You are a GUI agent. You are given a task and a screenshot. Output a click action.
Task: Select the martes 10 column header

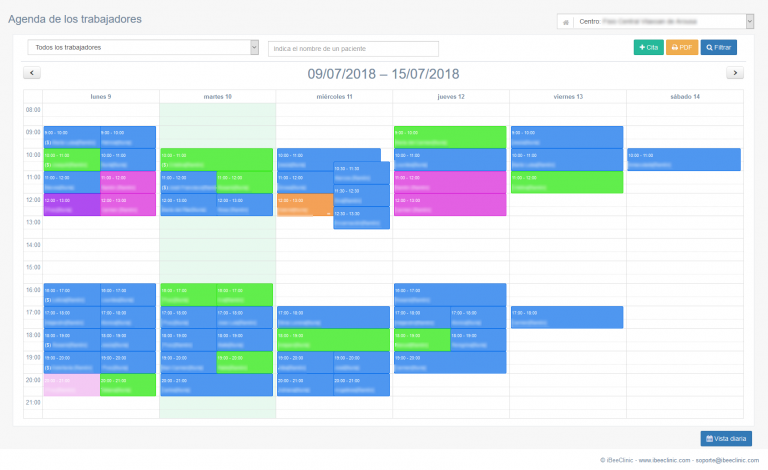click(217, 96)
